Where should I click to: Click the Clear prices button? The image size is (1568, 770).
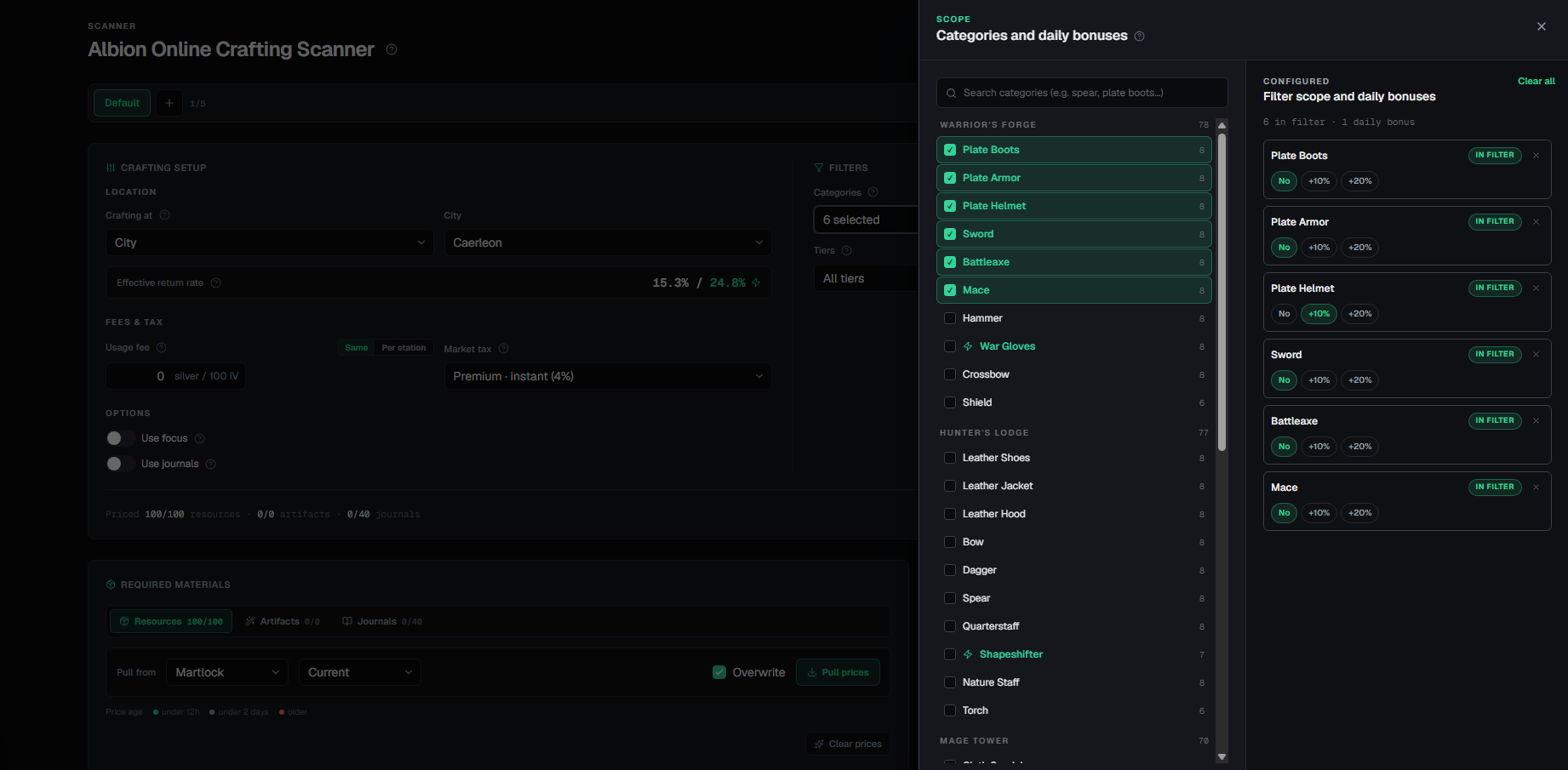click(x=848, y=744)
